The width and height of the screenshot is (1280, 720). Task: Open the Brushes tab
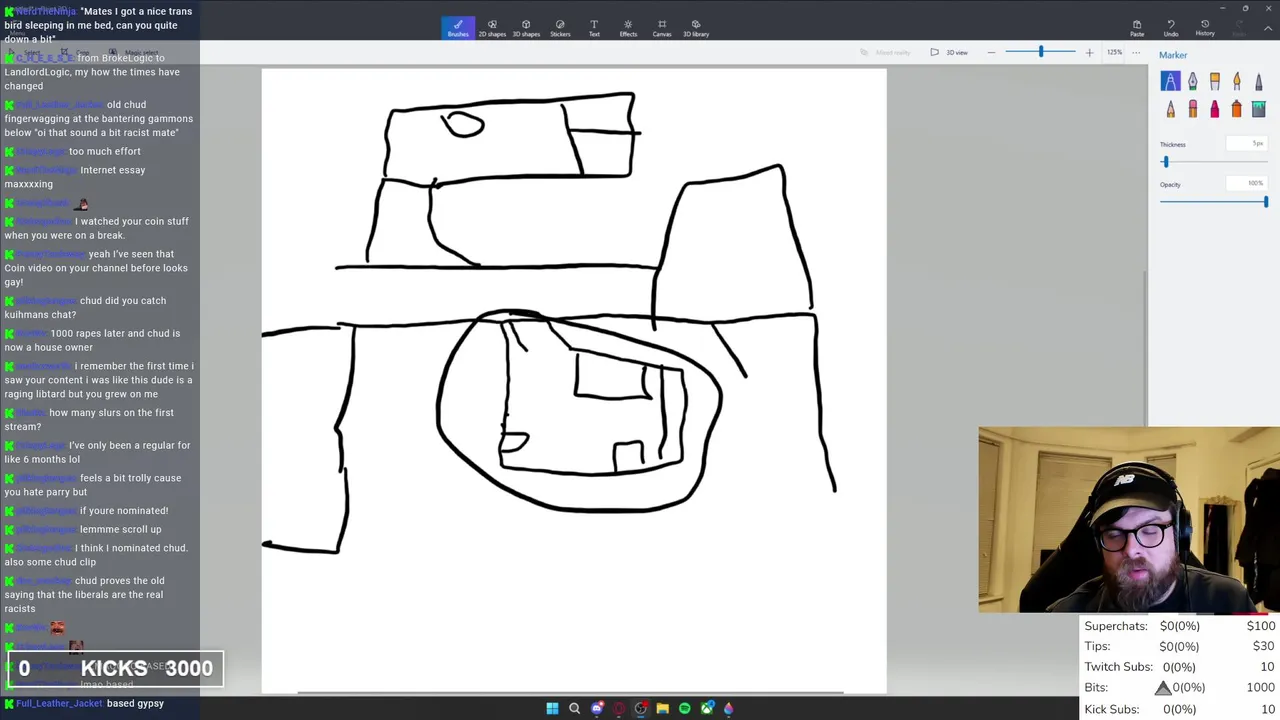[458, 28]
